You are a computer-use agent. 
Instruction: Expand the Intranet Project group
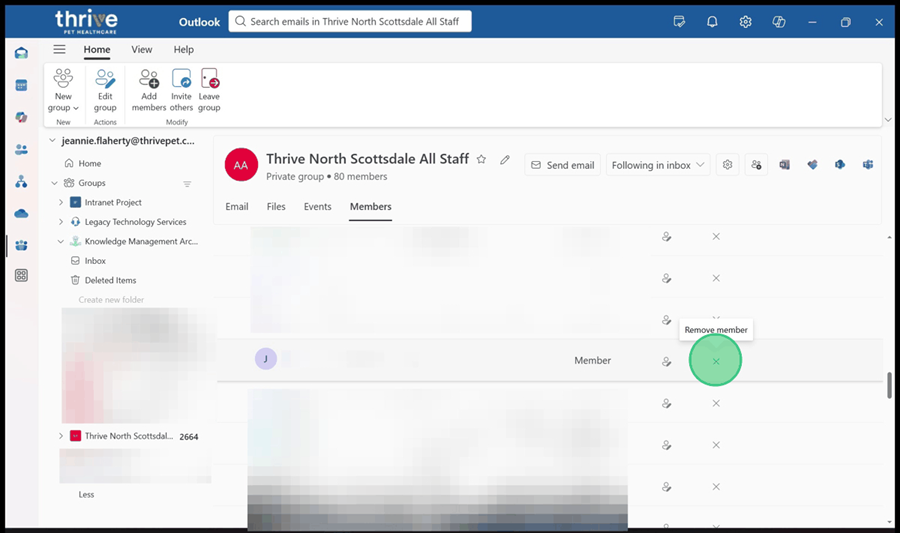(61, 203)
